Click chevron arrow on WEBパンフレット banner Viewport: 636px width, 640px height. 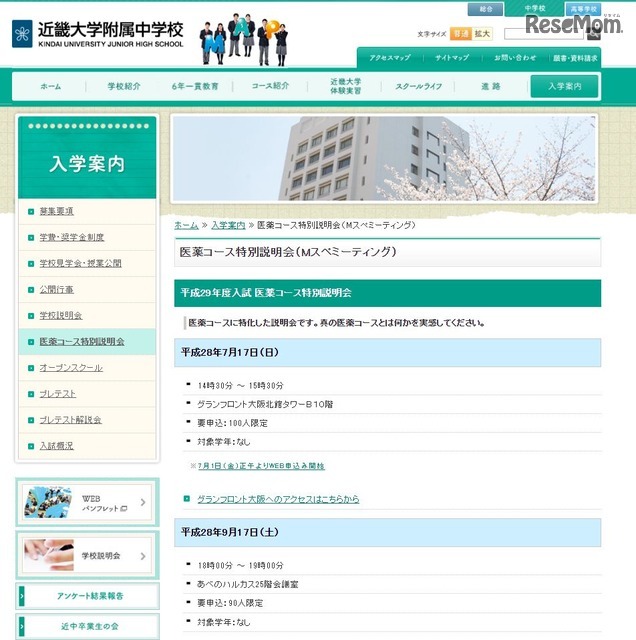tap(143, 502)
